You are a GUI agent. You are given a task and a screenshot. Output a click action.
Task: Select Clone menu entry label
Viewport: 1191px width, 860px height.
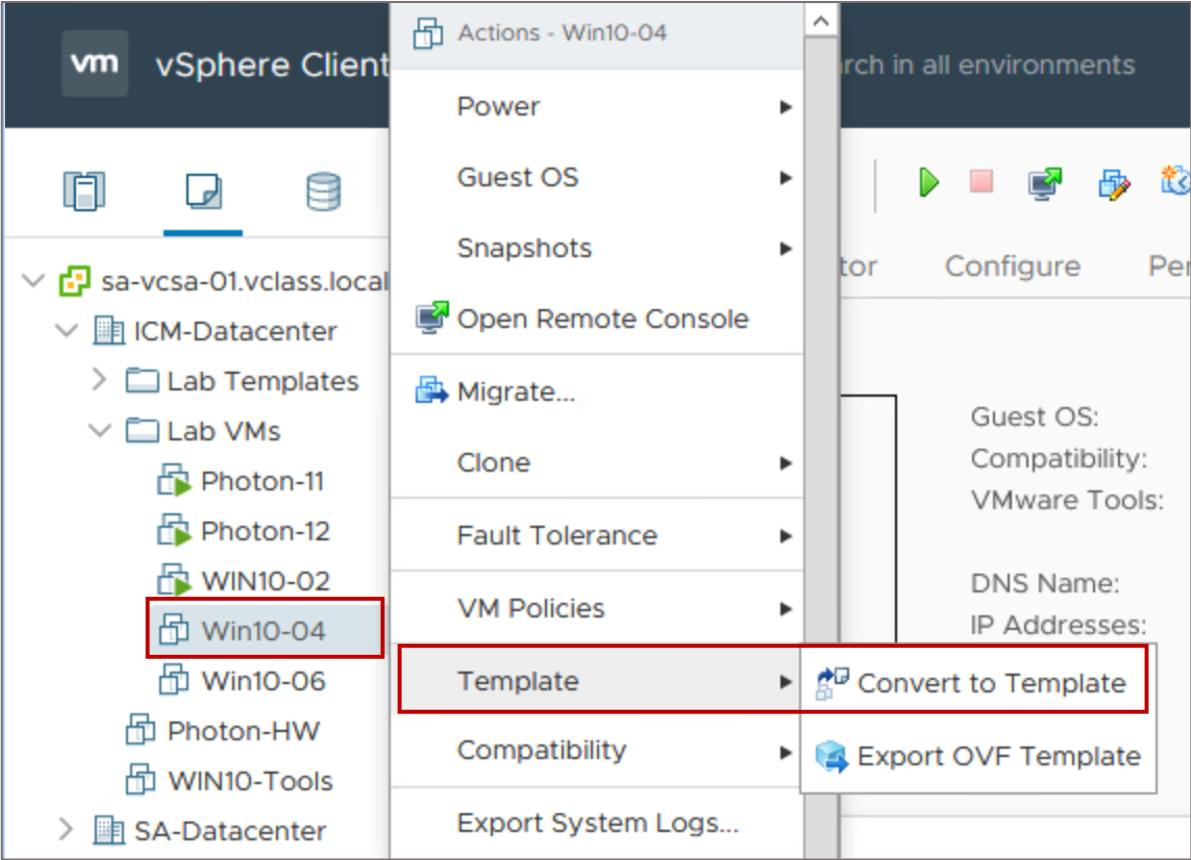(494, 463)
